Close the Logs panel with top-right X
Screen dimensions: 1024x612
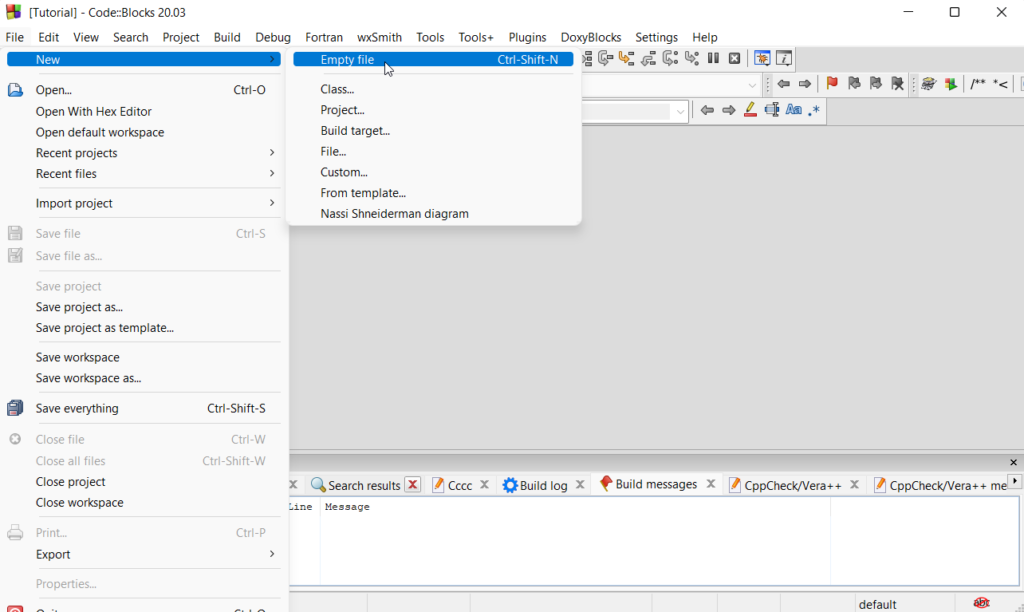(x=1014, y=462)
